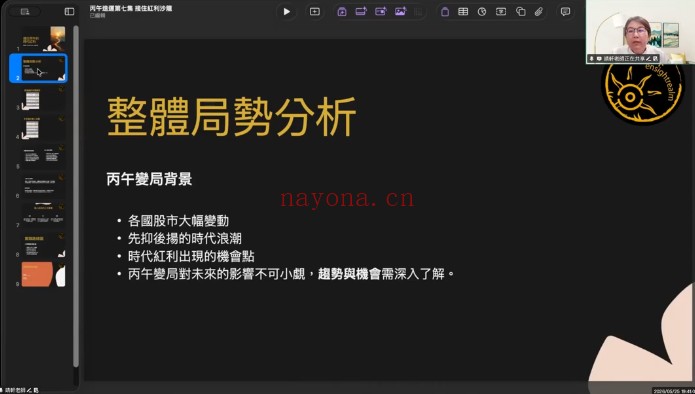Click bullet 時代紅利出現的機會點

coord(191,257)
